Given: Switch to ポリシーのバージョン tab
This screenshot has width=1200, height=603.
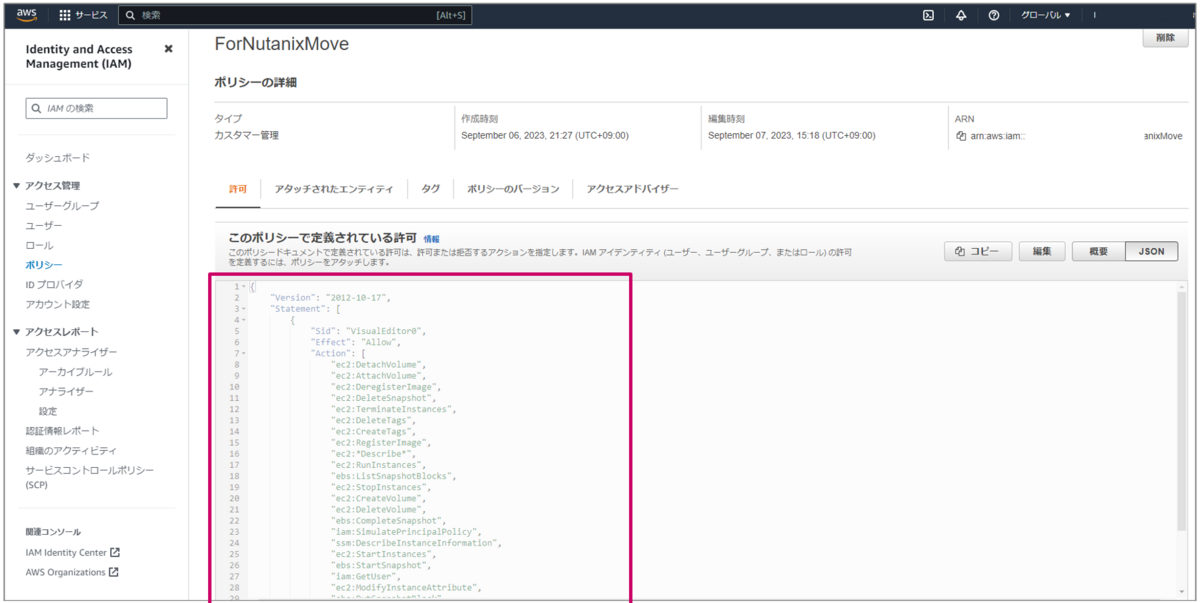Looking at the screenshot, I should (x=513, y=189).
